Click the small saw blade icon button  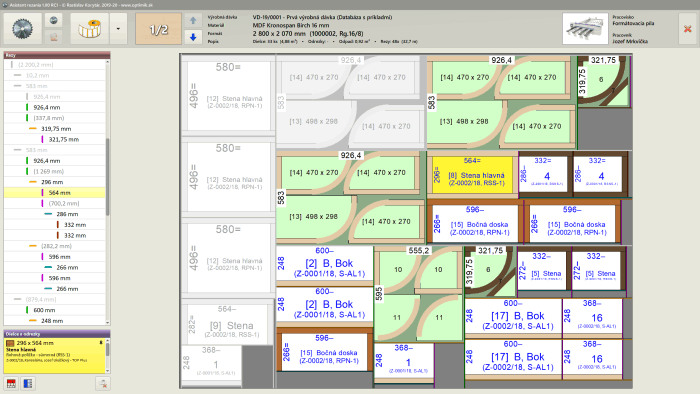[x=54, y=21]
